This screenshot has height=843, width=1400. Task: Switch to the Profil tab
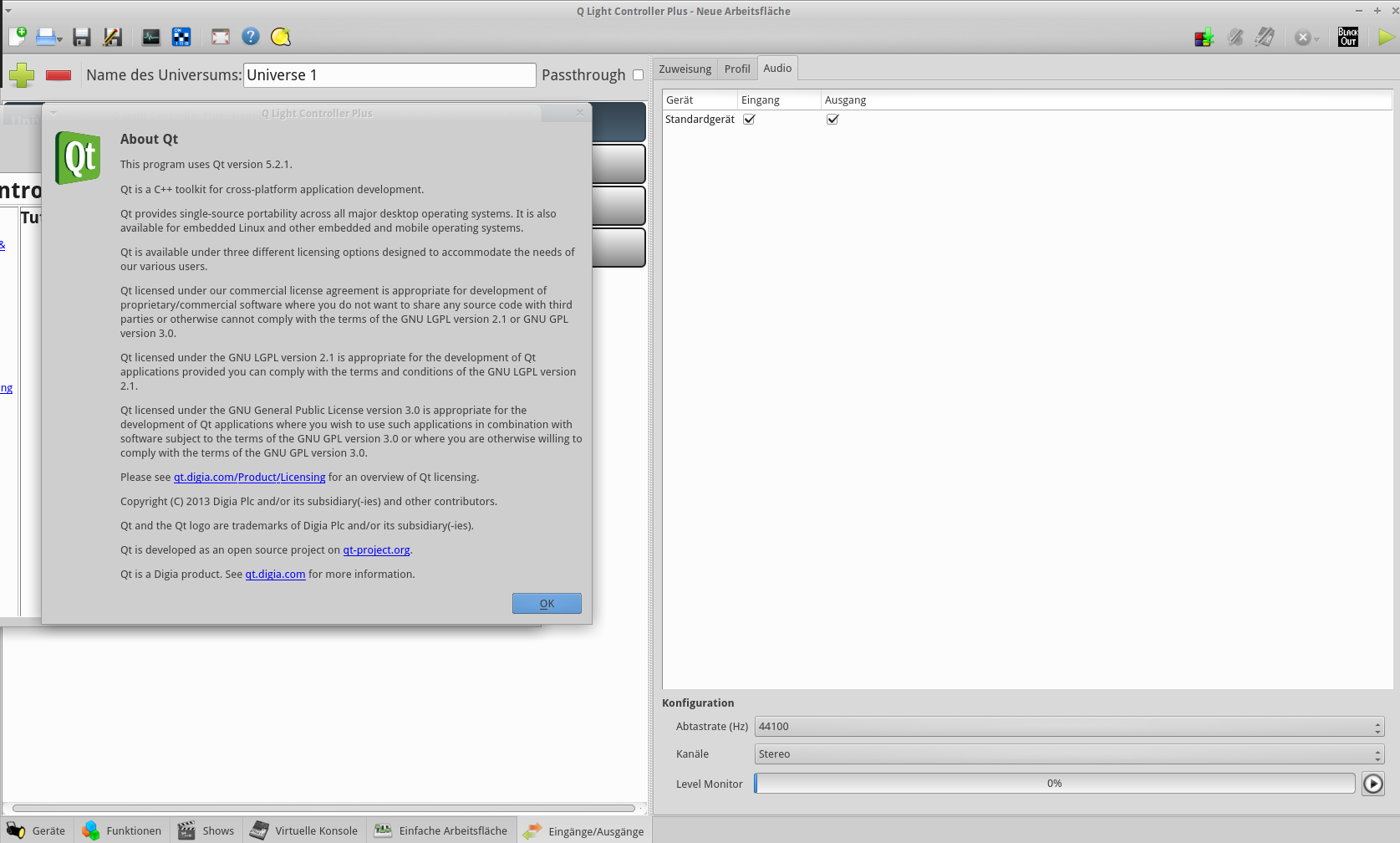point(737,69)
